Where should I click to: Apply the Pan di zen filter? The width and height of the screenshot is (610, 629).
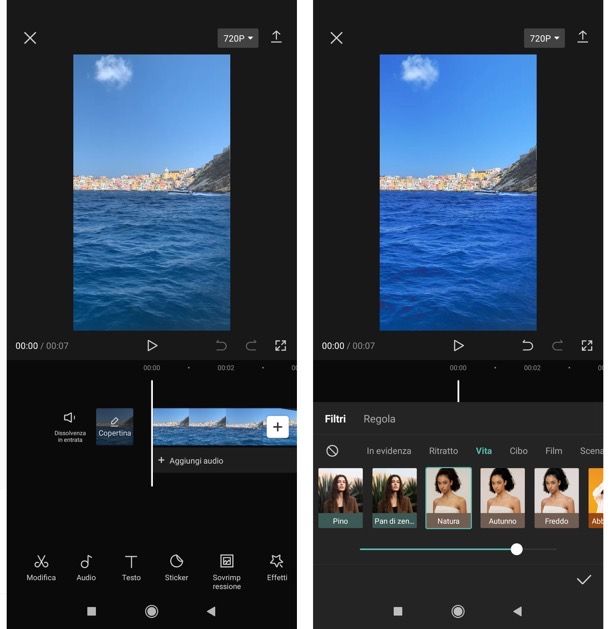(394, 497)
